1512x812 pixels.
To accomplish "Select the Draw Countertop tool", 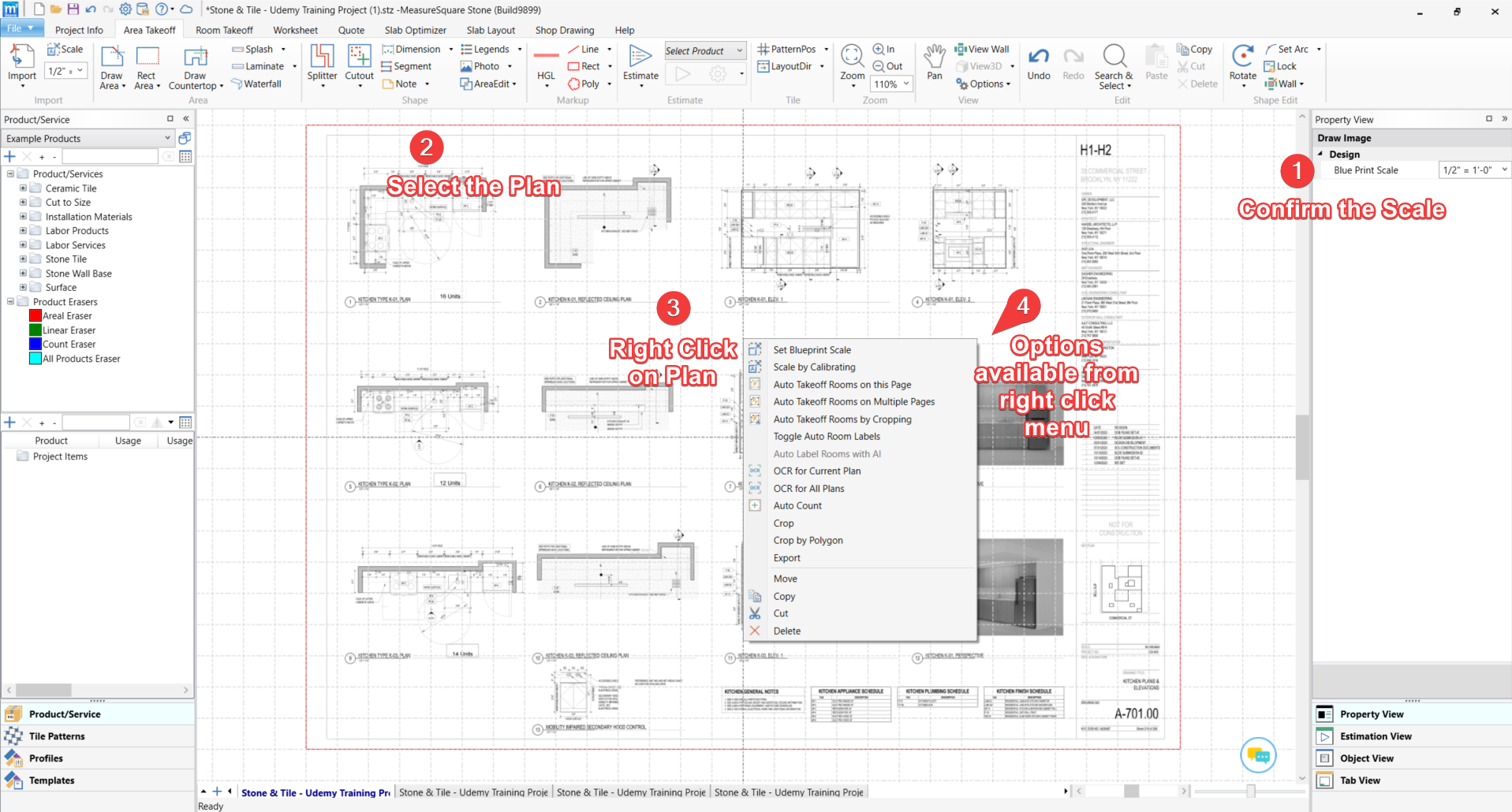I will pos(195,67).
